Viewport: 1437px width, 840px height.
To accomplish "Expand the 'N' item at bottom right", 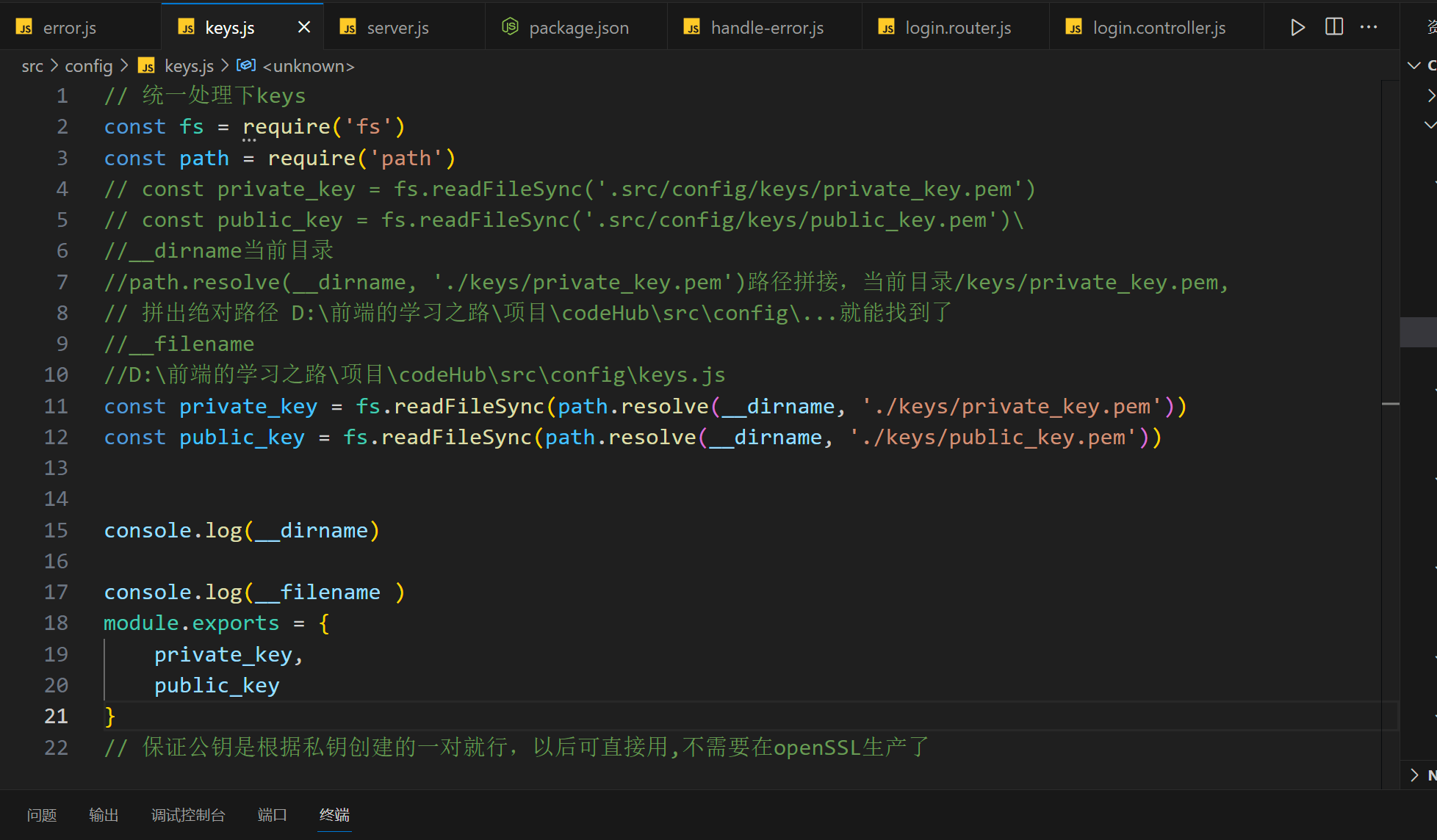I will tap(1414, 775).
